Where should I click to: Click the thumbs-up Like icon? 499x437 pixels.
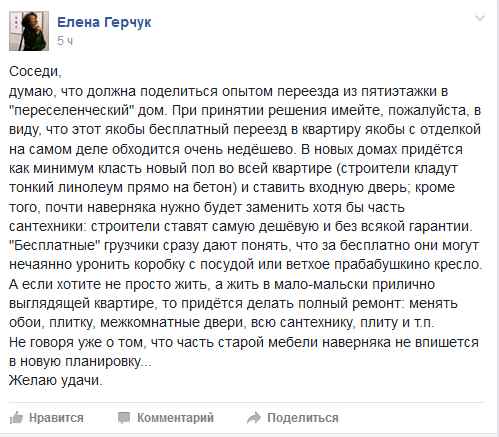(x=16, y=418)
